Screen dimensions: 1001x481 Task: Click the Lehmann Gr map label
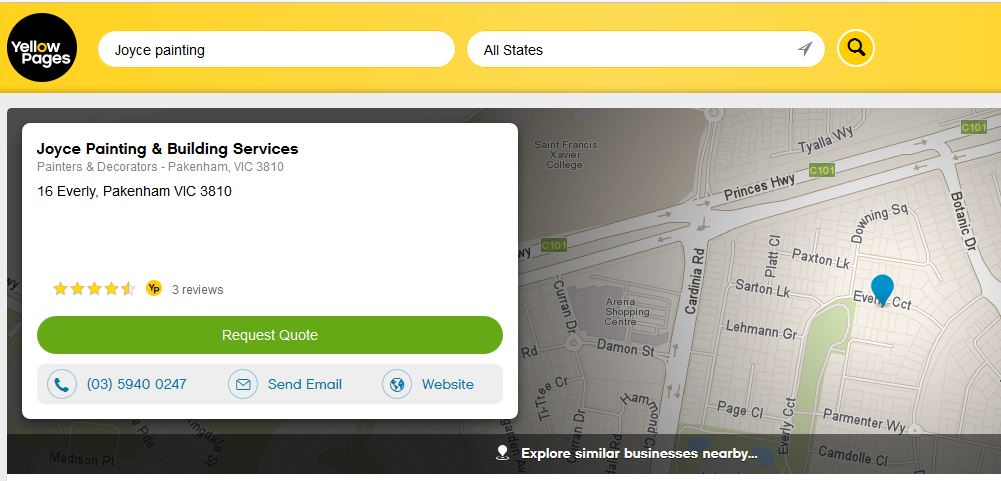[x=762, y=330]
